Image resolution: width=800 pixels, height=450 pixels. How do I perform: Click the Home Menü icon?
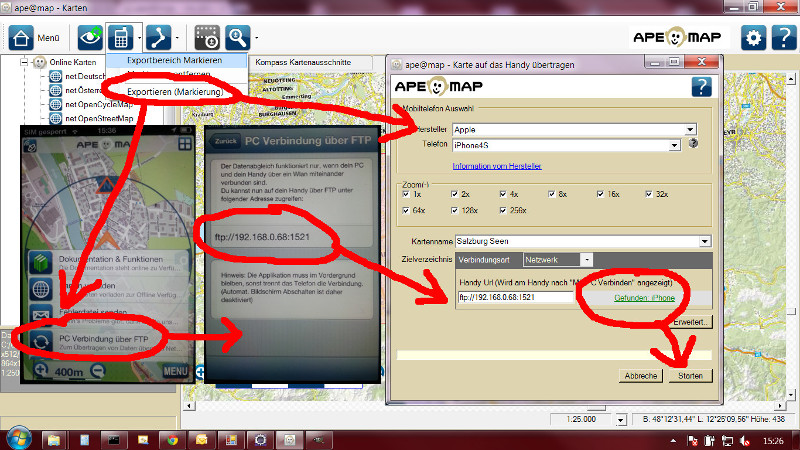click(x=21, y=39)
